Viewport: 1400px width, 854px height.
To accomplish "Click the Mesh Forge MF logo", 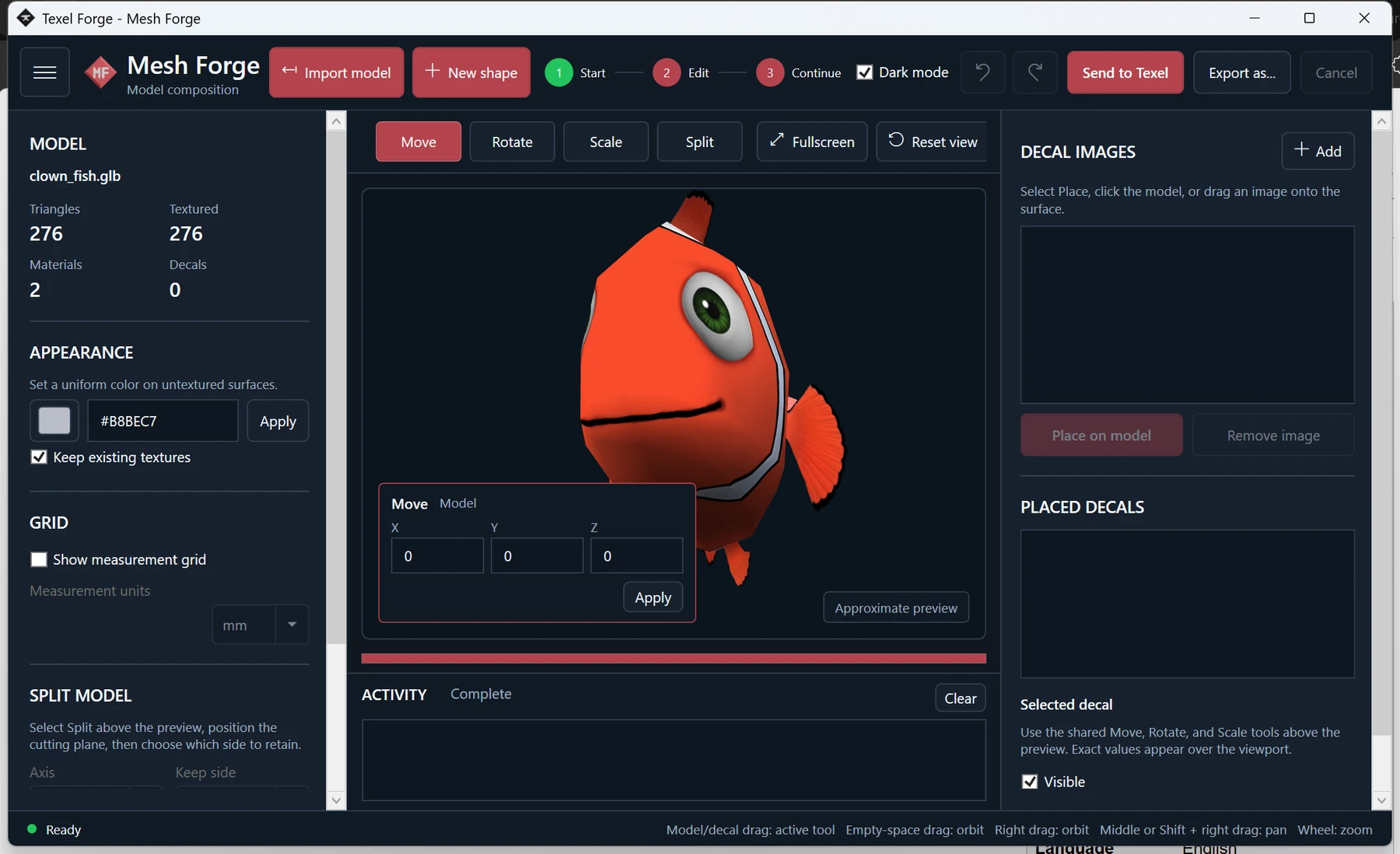I will tap(100, 73).
